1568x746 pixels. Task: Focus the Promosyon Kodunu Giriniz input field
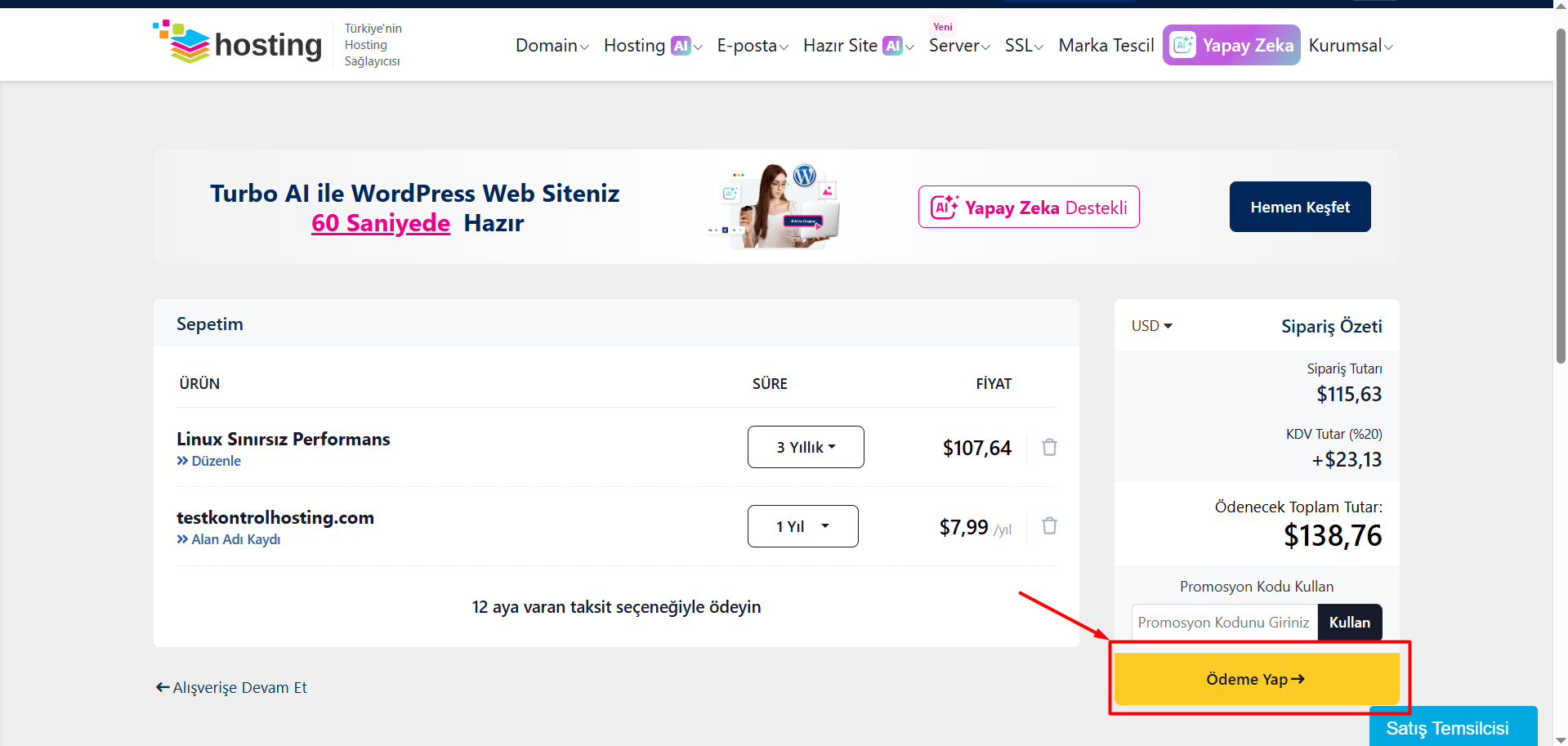1224,623
